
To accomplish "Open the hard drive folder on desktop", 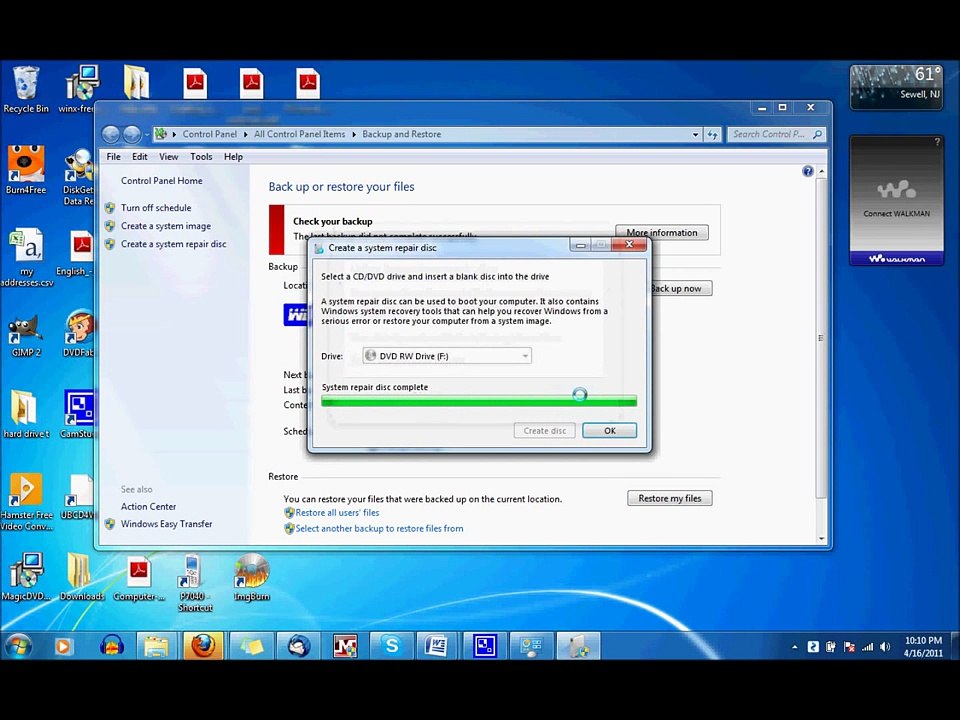I will (x=26, y=414).
